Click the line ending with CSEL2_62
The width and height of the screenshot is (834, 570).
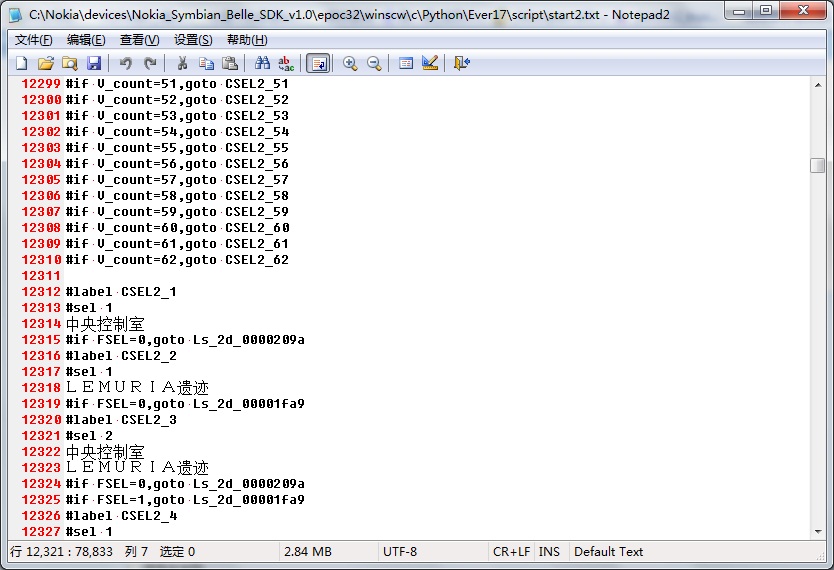[x=177, y=260]
